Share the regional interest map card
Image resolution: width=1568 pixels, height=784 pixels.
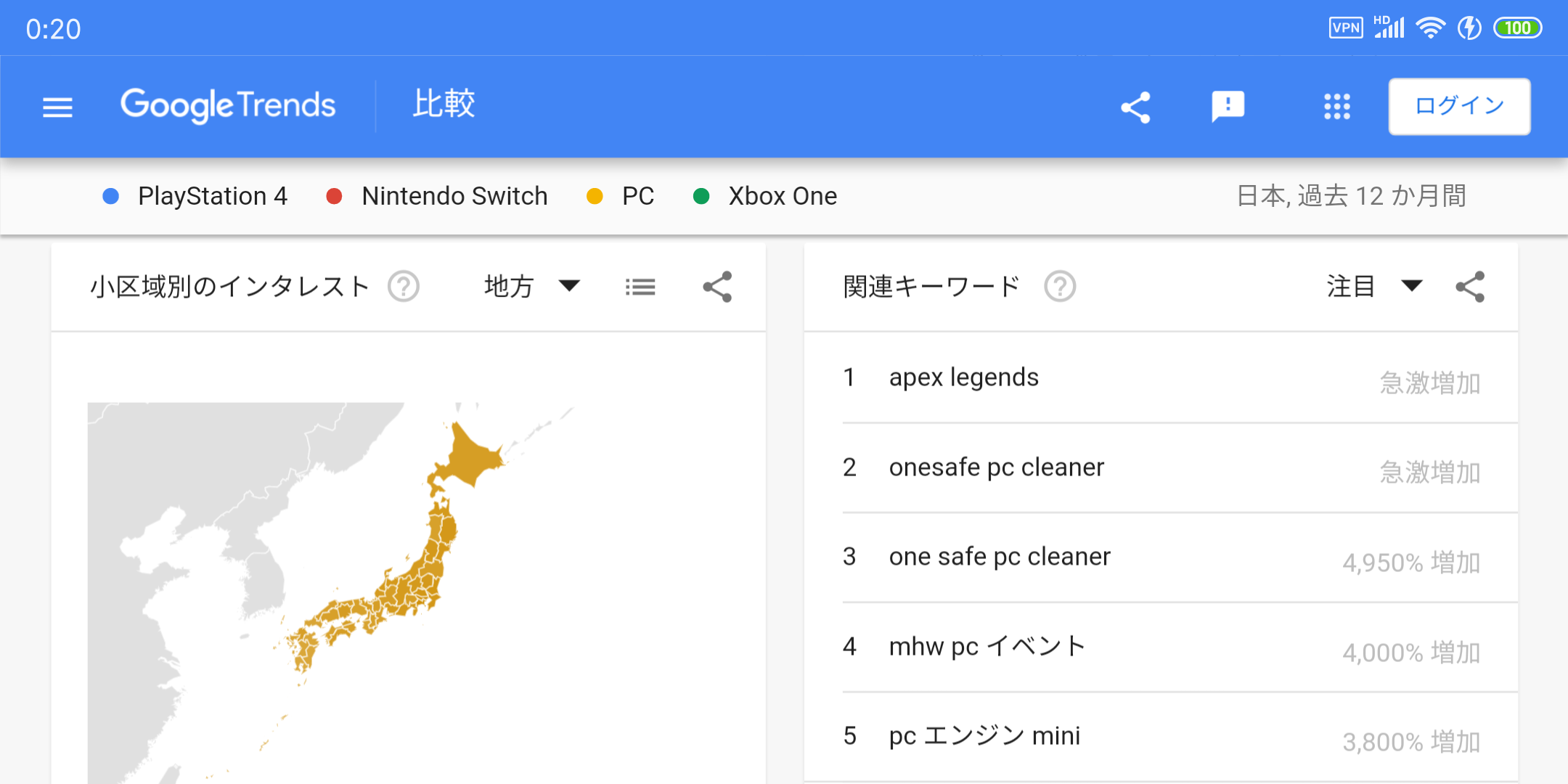pos(717,287)
